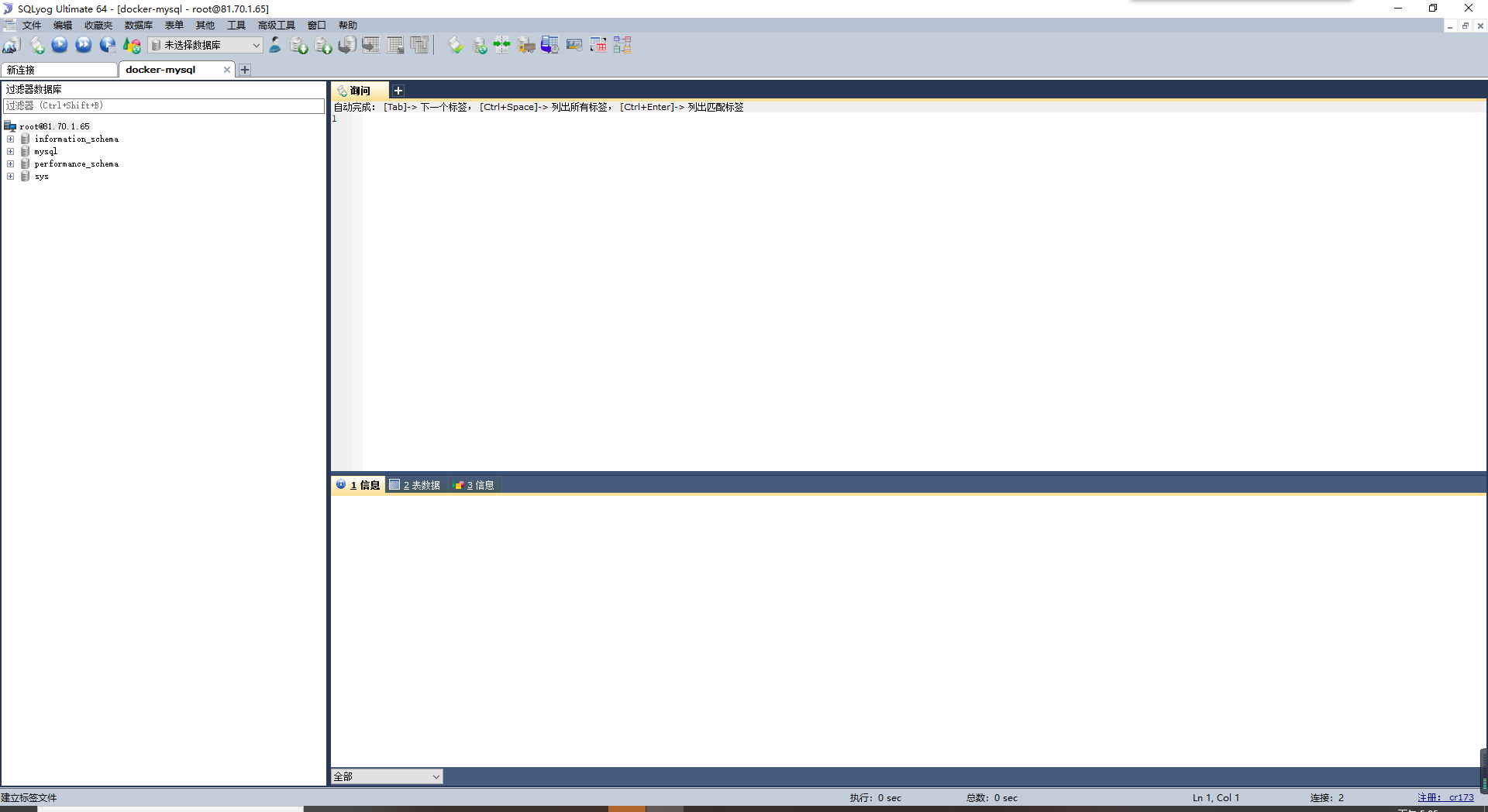Open database synchronization wizard icon
This screenshot has width=1488, height=812.
tap(480, 45)
